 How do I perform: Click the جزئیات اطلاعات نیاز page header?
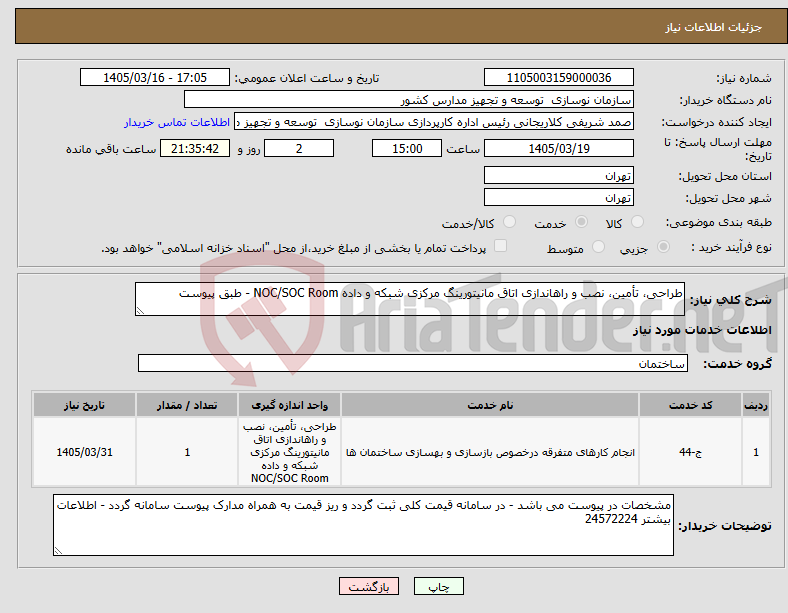coord(714,27)
